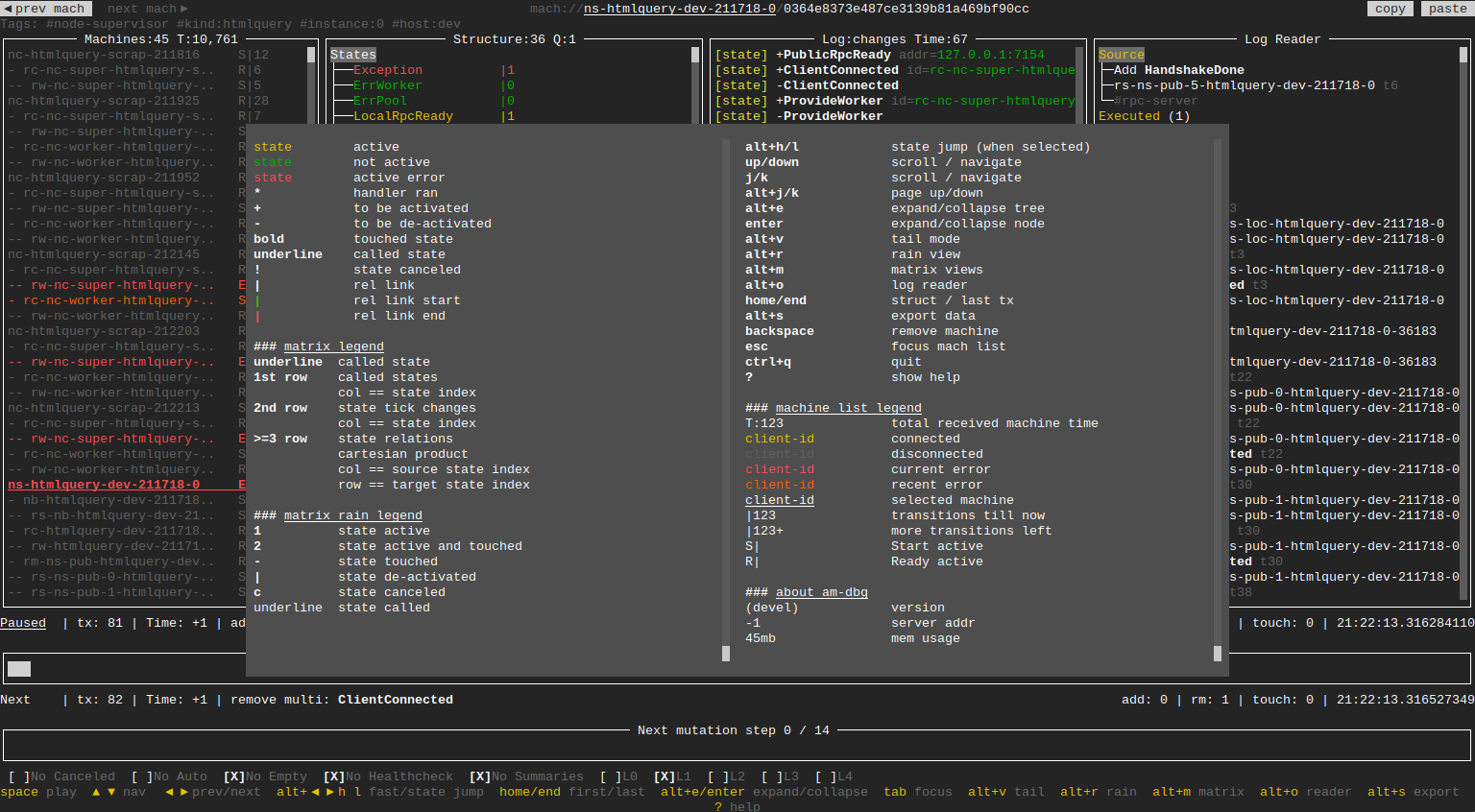Image resolution: width=1475 pixels, height=812 pixels.
Task: Click the ? help shortcut at the bottom
Action: (x=737, y=806)
